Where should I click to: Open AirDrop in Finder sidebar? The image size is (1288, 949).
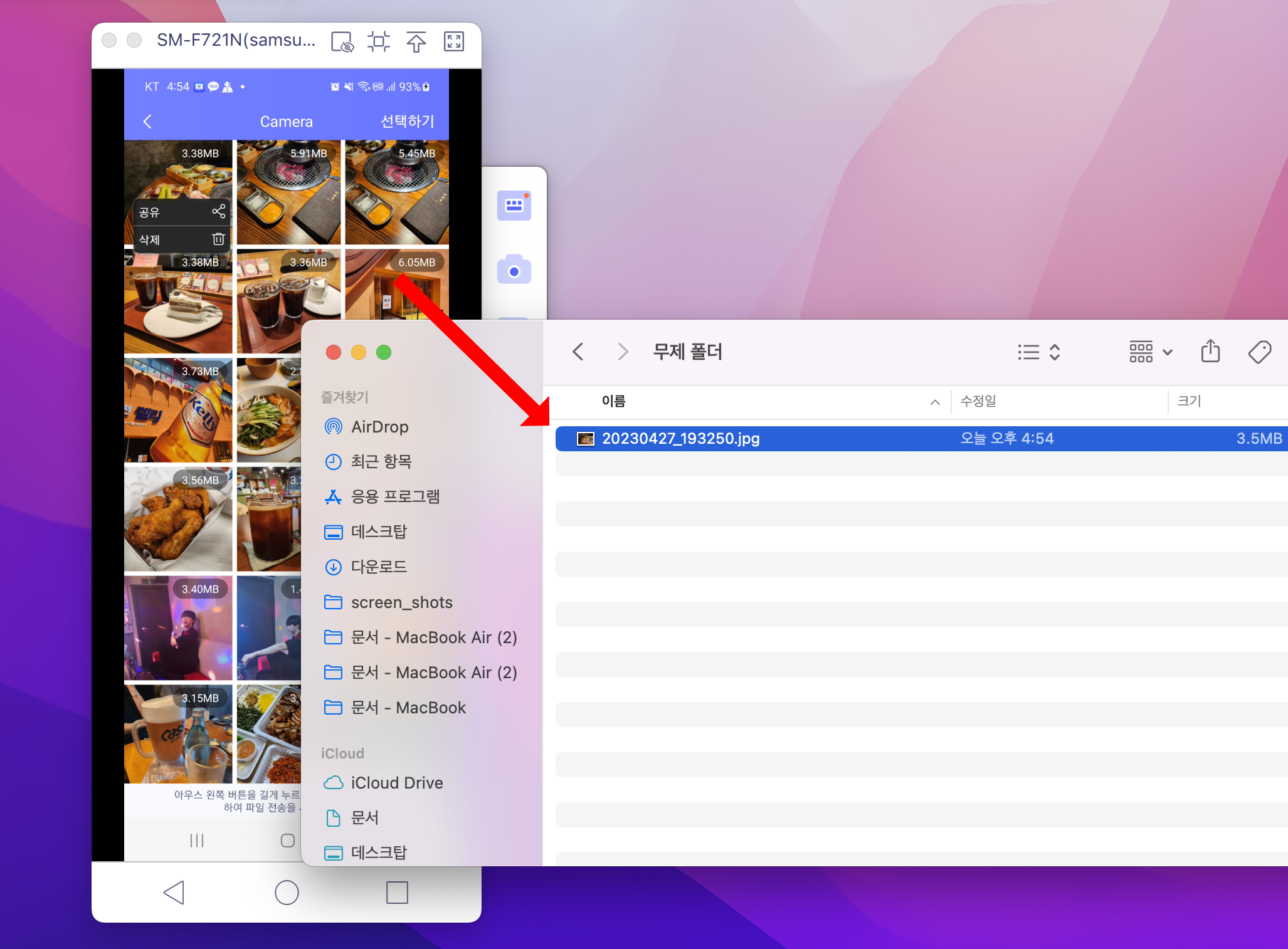(x=379, y=427)
